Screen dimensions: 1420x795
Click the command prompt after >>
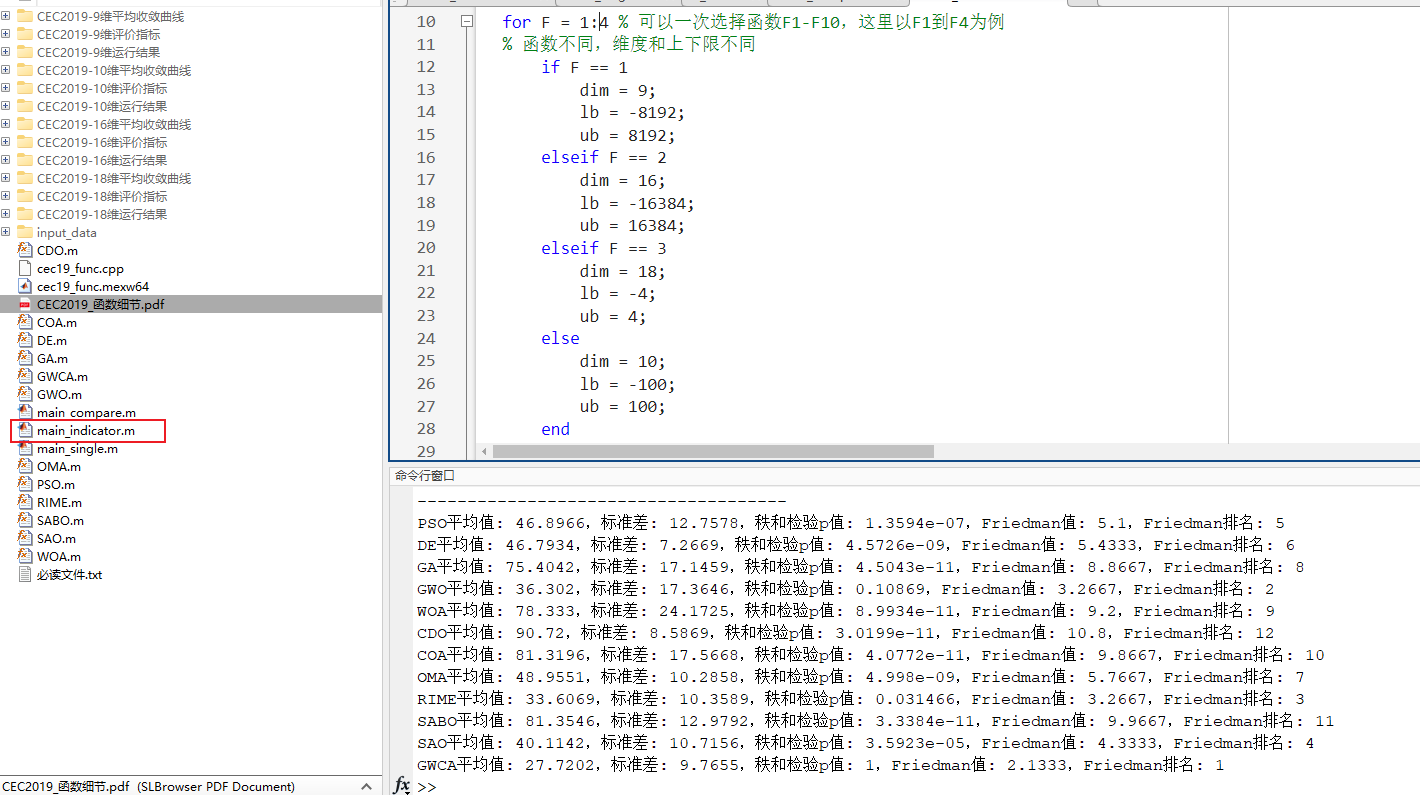click(440, 787)
